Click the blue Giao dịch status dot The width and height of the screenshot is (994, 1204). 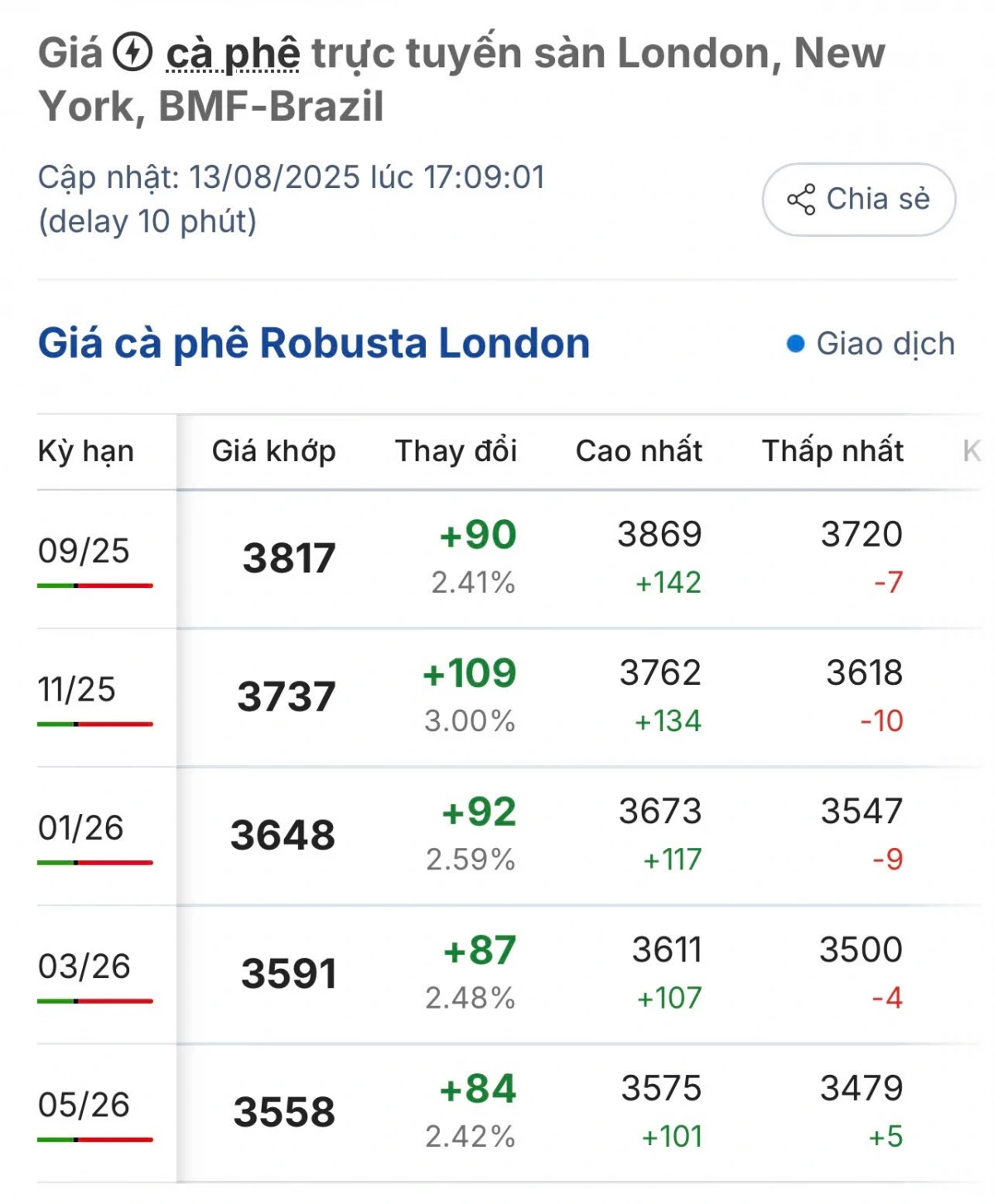coord(795,344)
